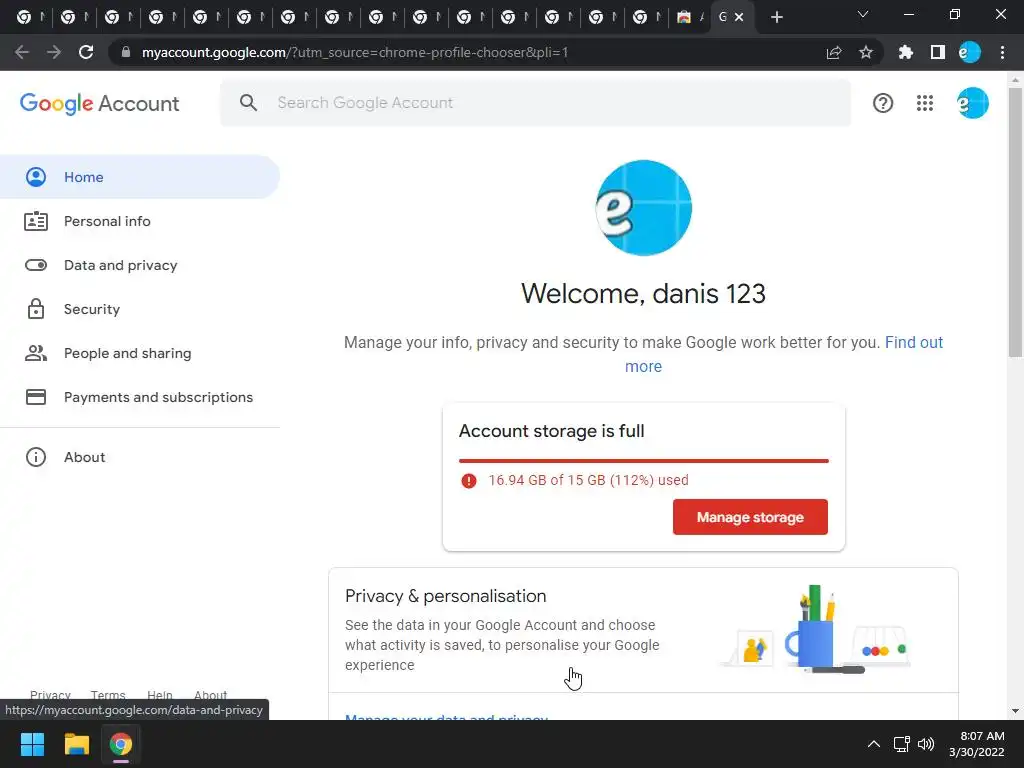The height and width of the screenshot is (768, 1024).
Task: Toggle the Chrome side panel icon
Action: click(938, 52)
